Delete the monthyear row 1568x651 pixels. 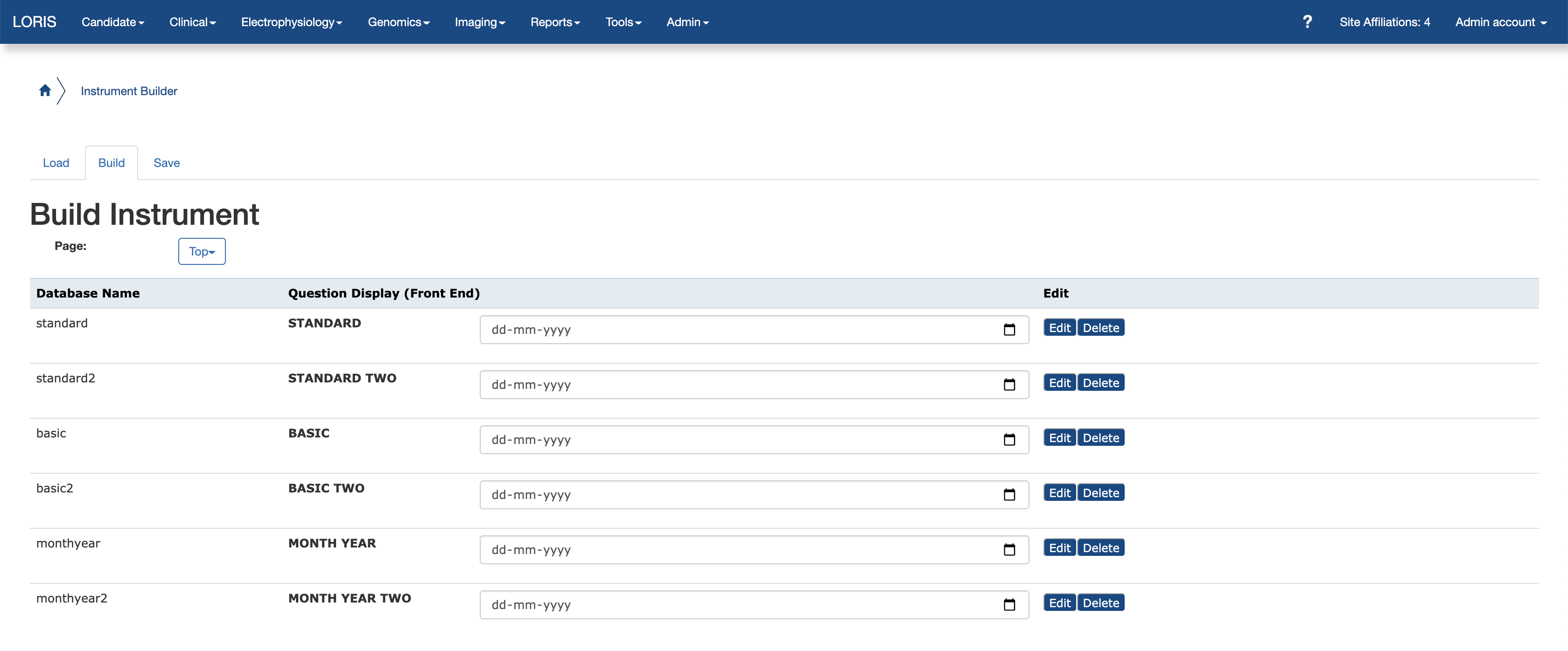(x=1101, y=548)
